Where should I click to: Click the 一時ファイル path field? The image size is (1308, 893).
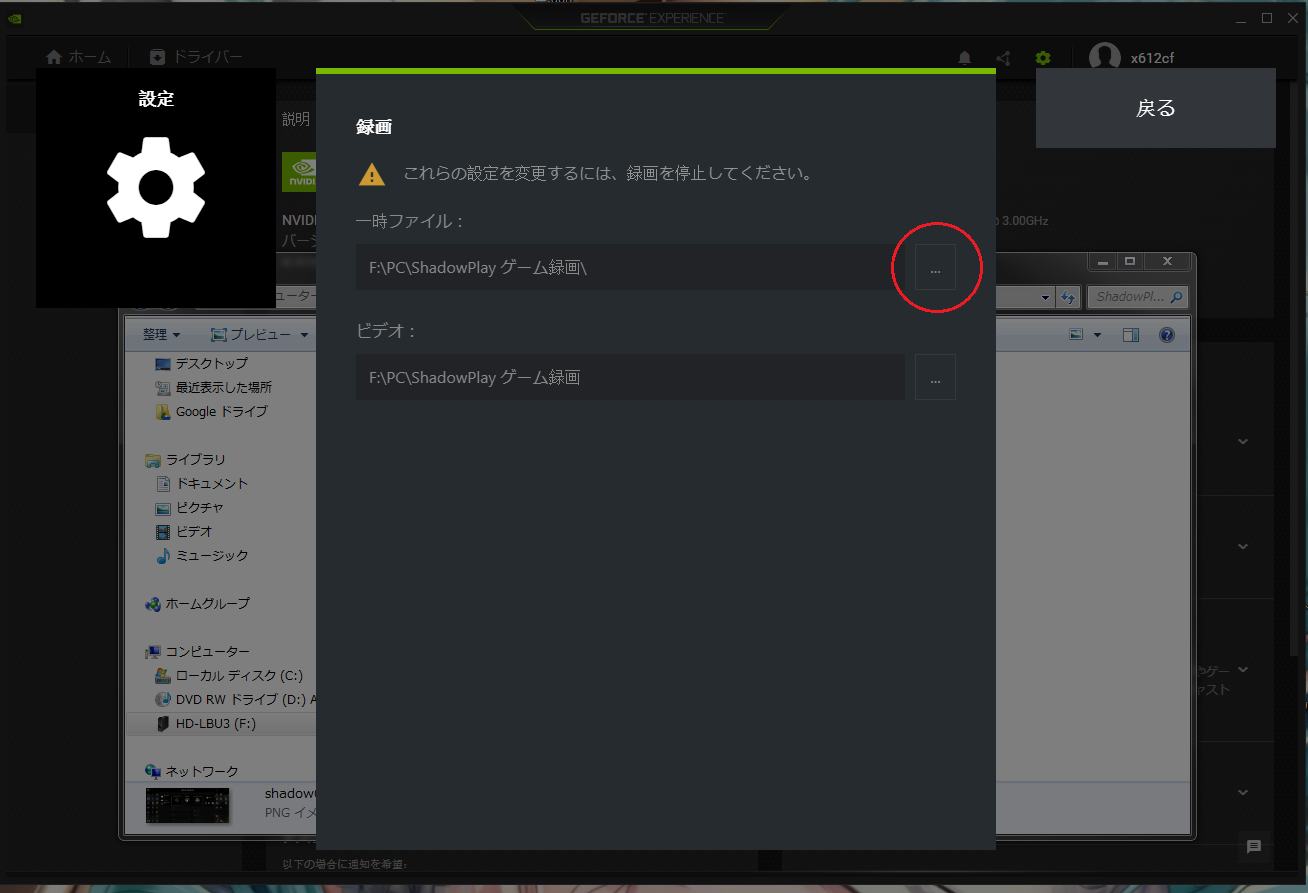[x=630, y=267]
